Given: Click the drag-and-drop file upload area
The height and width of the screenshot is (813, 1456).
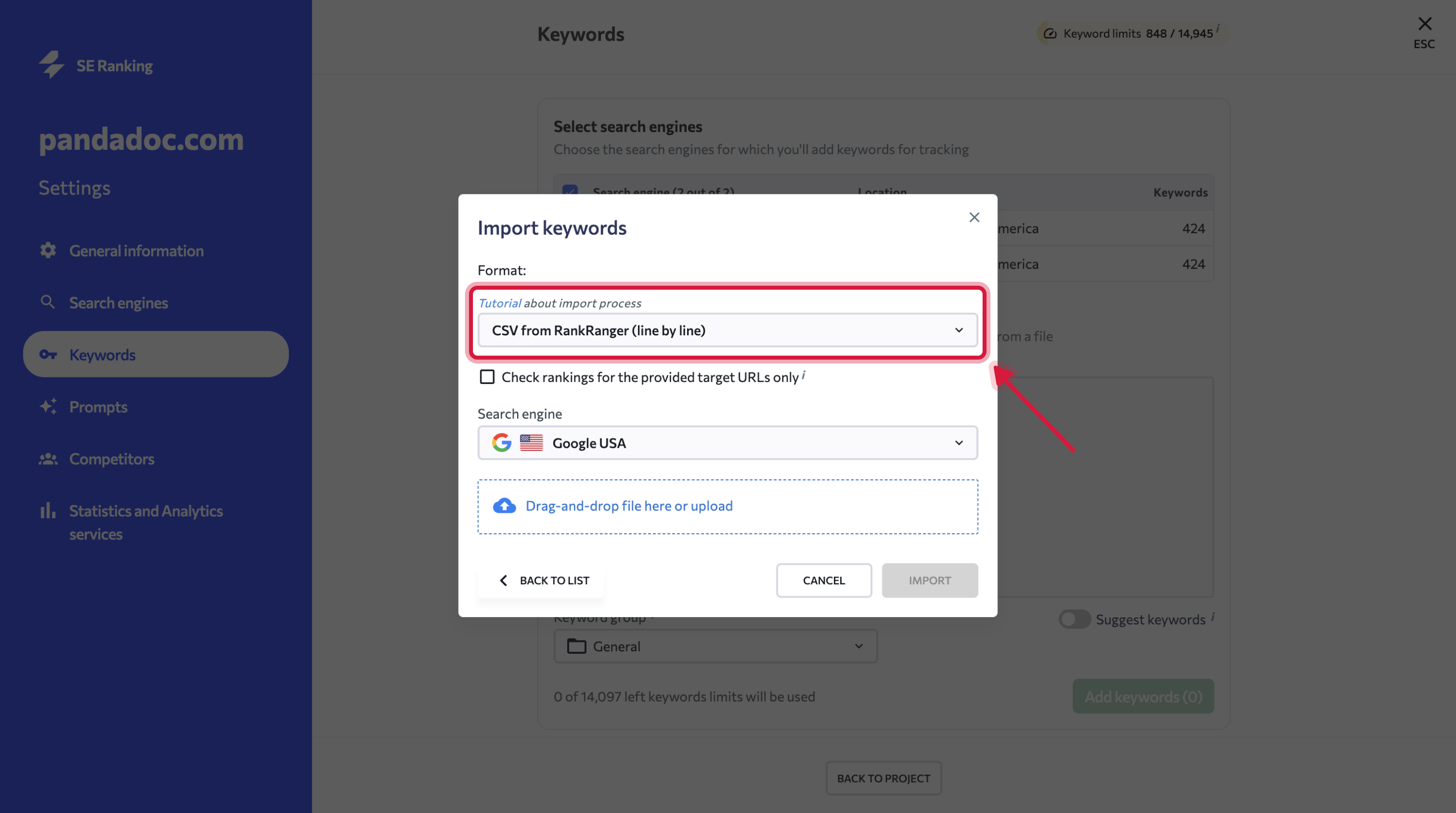Looking at the screenshot, I should pos(727,506).
